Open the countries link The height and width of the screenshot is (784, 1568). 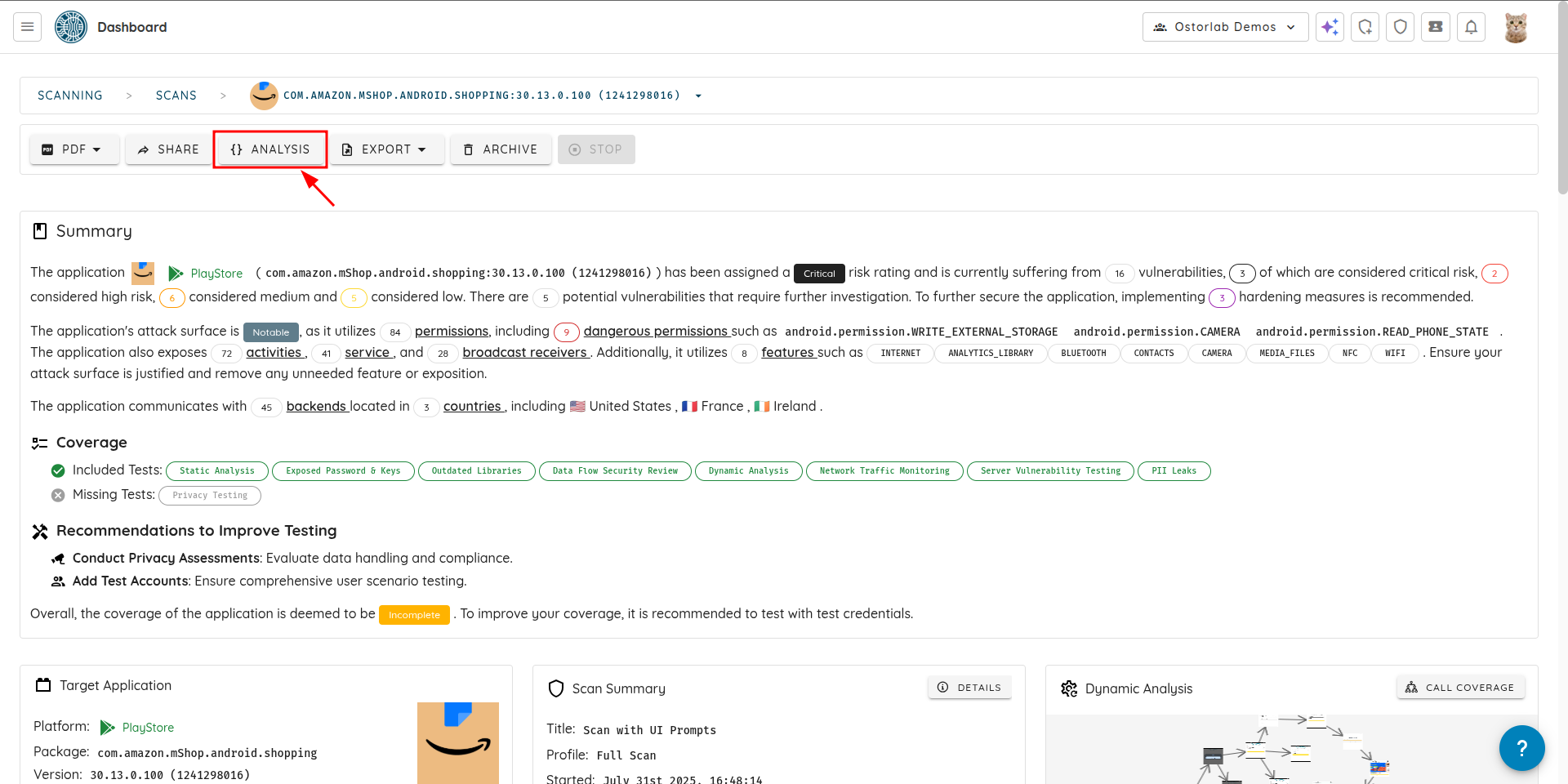coord(472,406)
